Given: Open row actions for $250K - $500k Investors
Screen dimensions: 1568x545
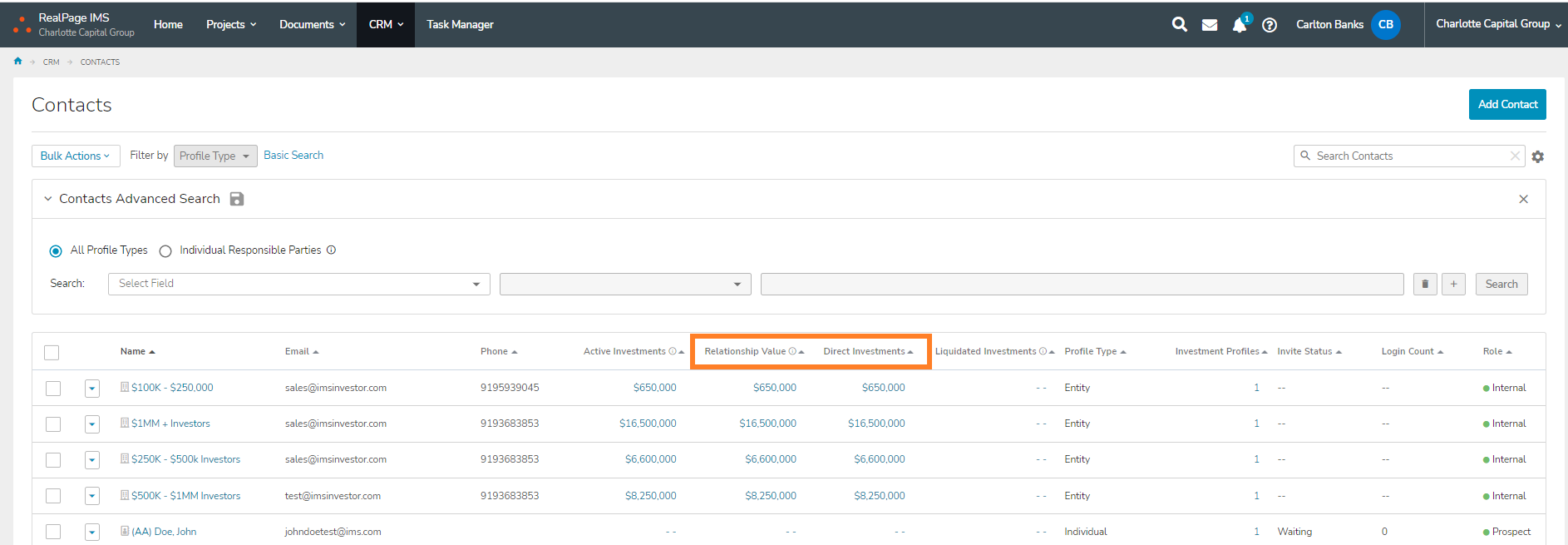Looking at the screenshot, I should tap(92, 460).
